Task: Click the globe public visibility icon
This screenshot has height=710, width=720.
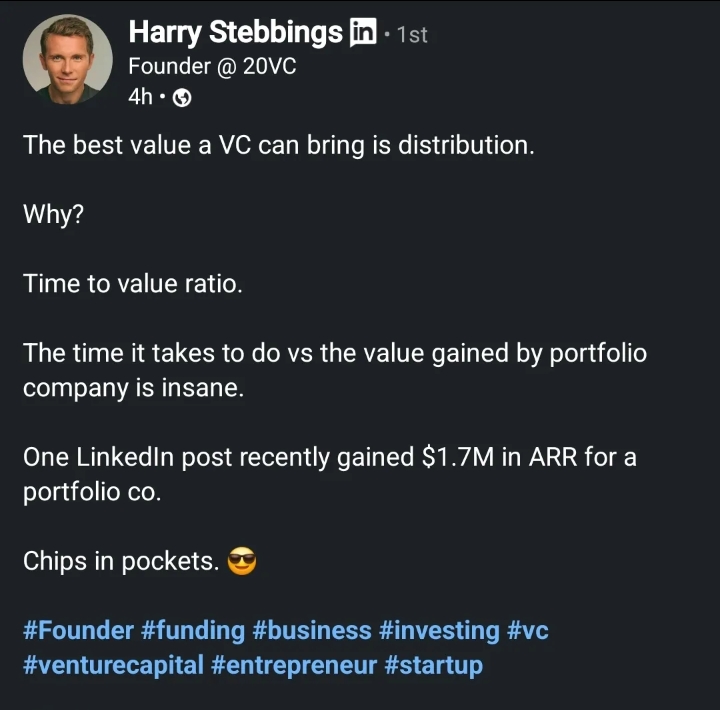Action: 182,98
